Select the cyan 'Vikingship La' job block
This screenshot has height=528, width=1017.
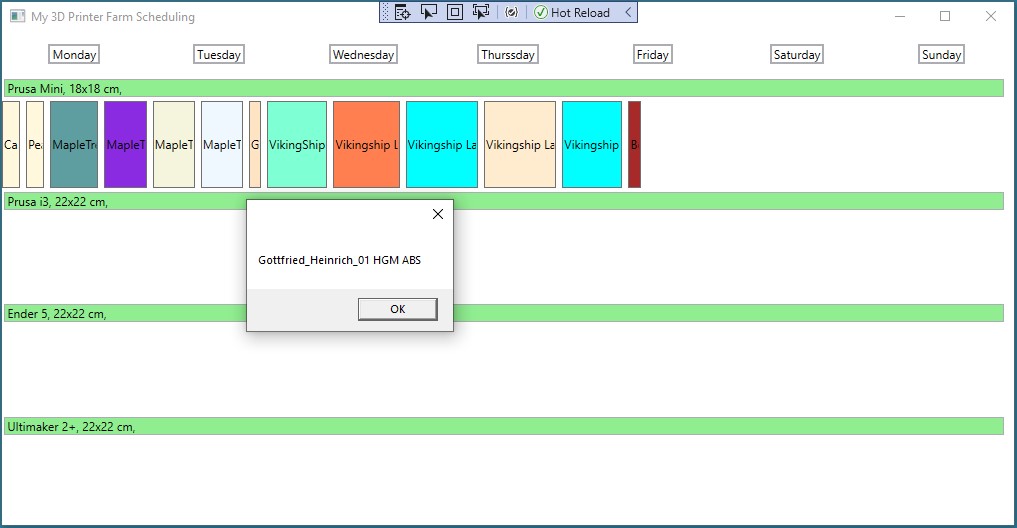(x=442, y=145)
